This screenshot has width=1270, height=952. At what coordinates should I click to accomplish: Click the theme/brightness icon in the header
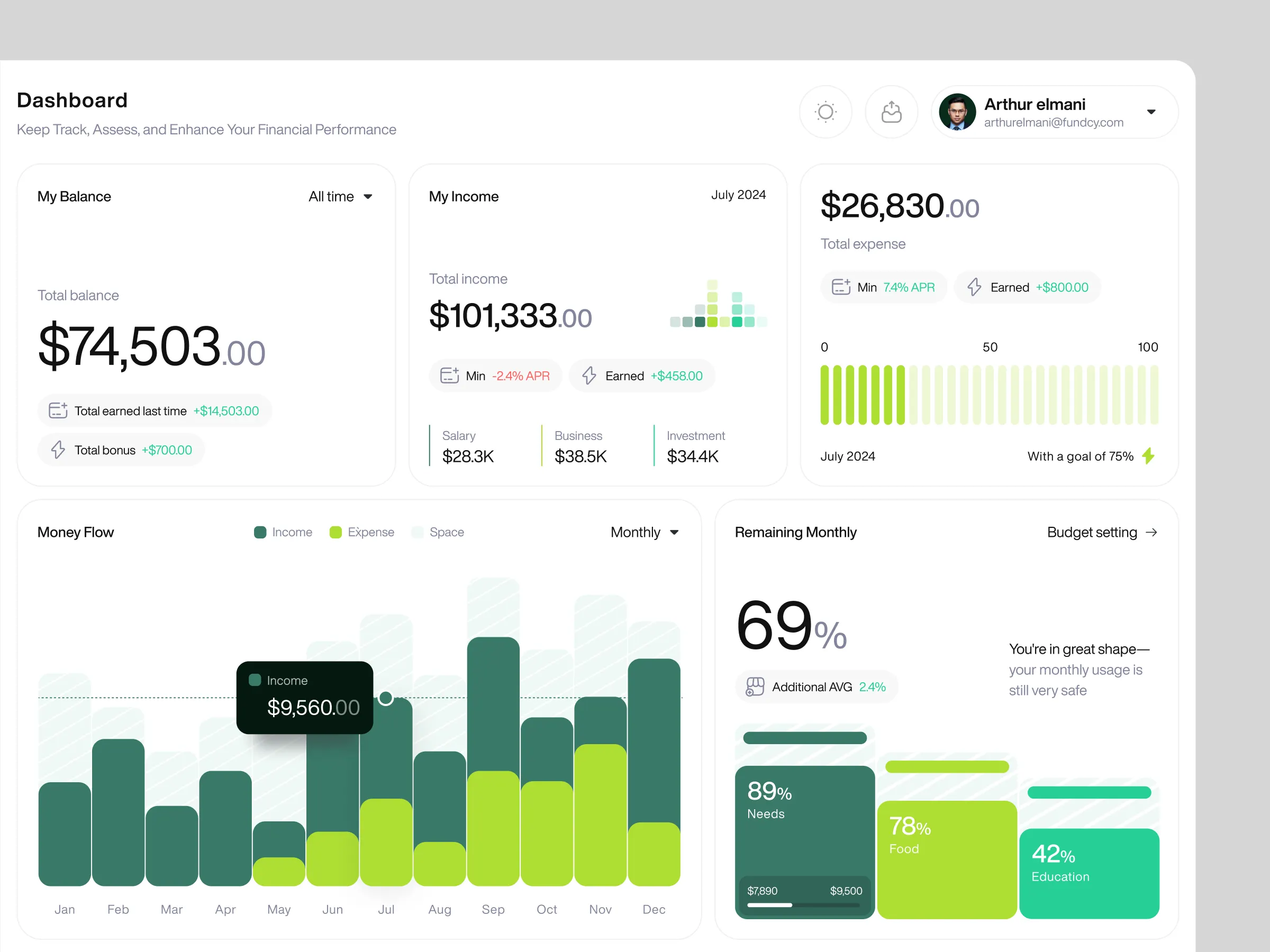coord(825,112)
